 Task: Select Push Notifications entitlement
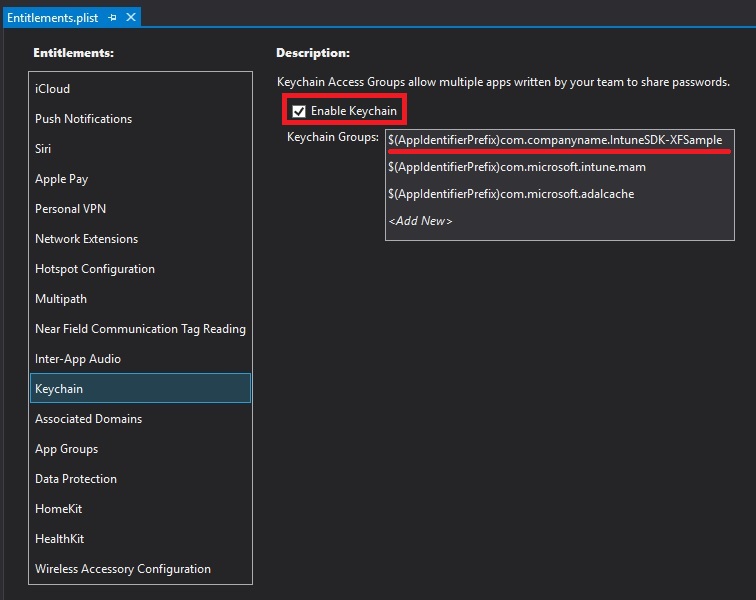tap(140, 119)
